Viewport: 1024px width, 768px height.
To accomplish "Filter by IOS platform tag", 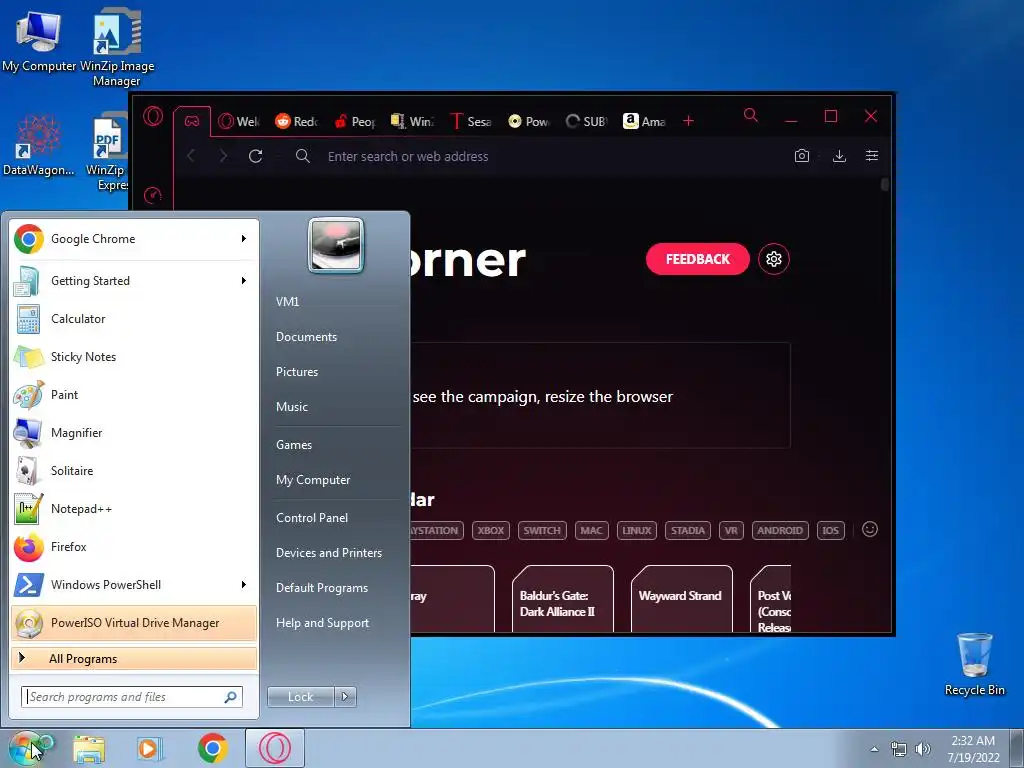I will point(831,530).
